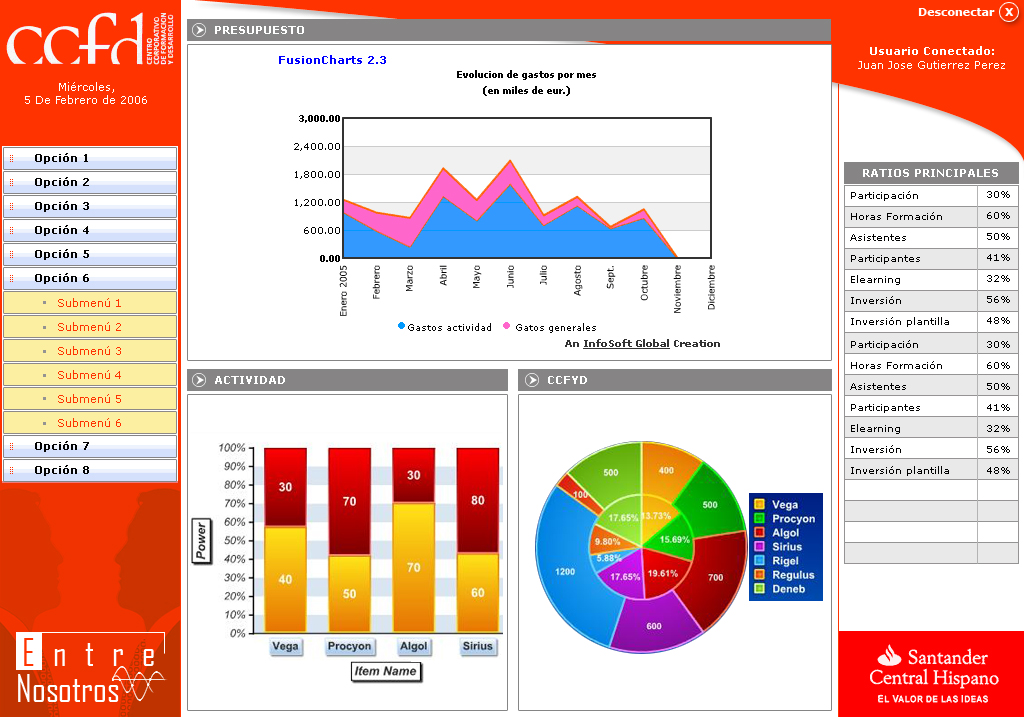Click the Vega color swatch in pie legend

(x=759, y=505)
